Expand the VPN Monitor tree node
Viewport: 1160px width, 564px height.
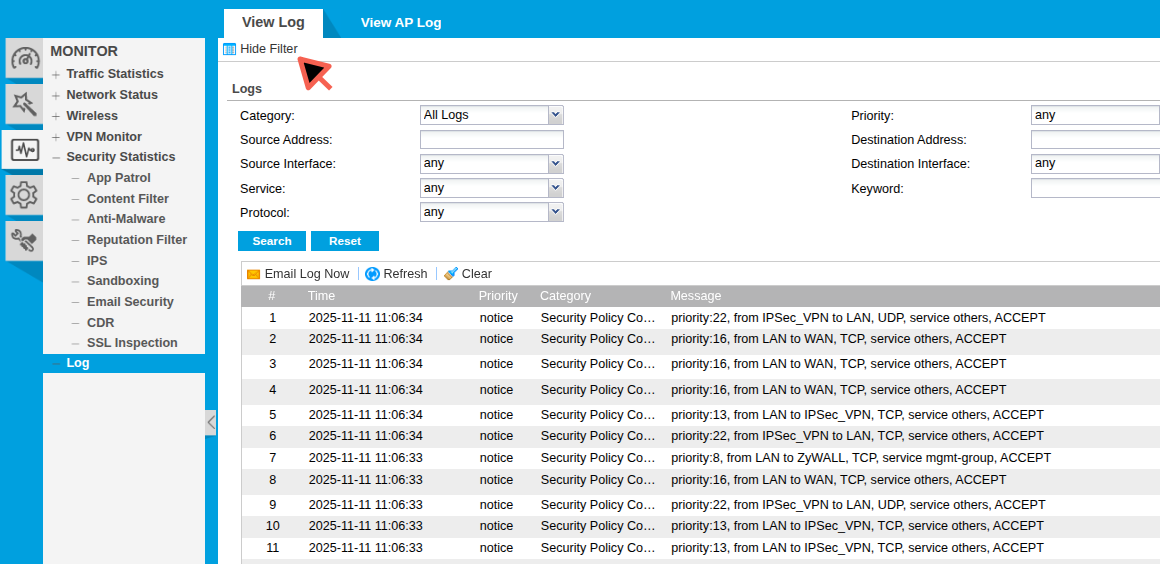point(55,138)
